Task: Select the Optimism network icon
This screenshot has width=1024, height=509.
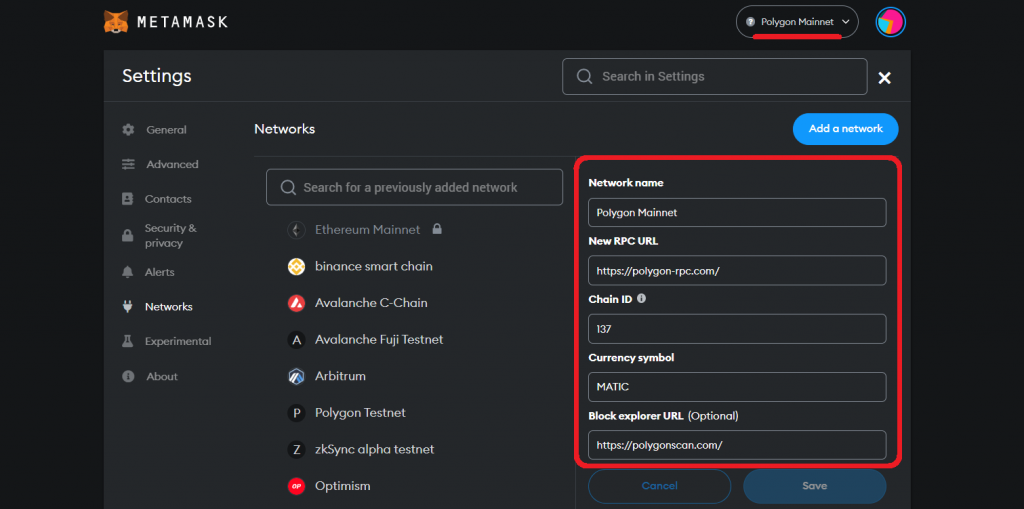Action: tap(296, 486)
